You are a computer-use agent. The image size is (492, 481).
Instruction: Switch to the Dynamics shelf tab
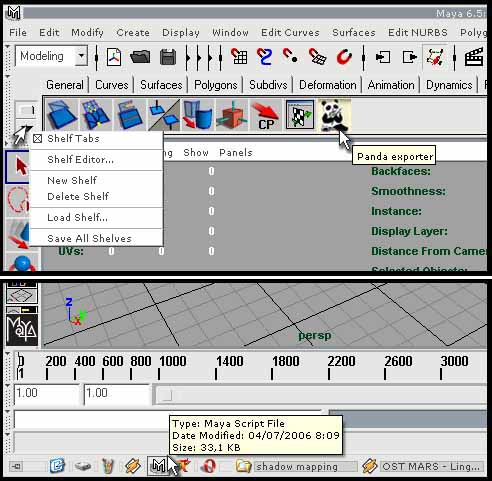click(x=449, y=85)
